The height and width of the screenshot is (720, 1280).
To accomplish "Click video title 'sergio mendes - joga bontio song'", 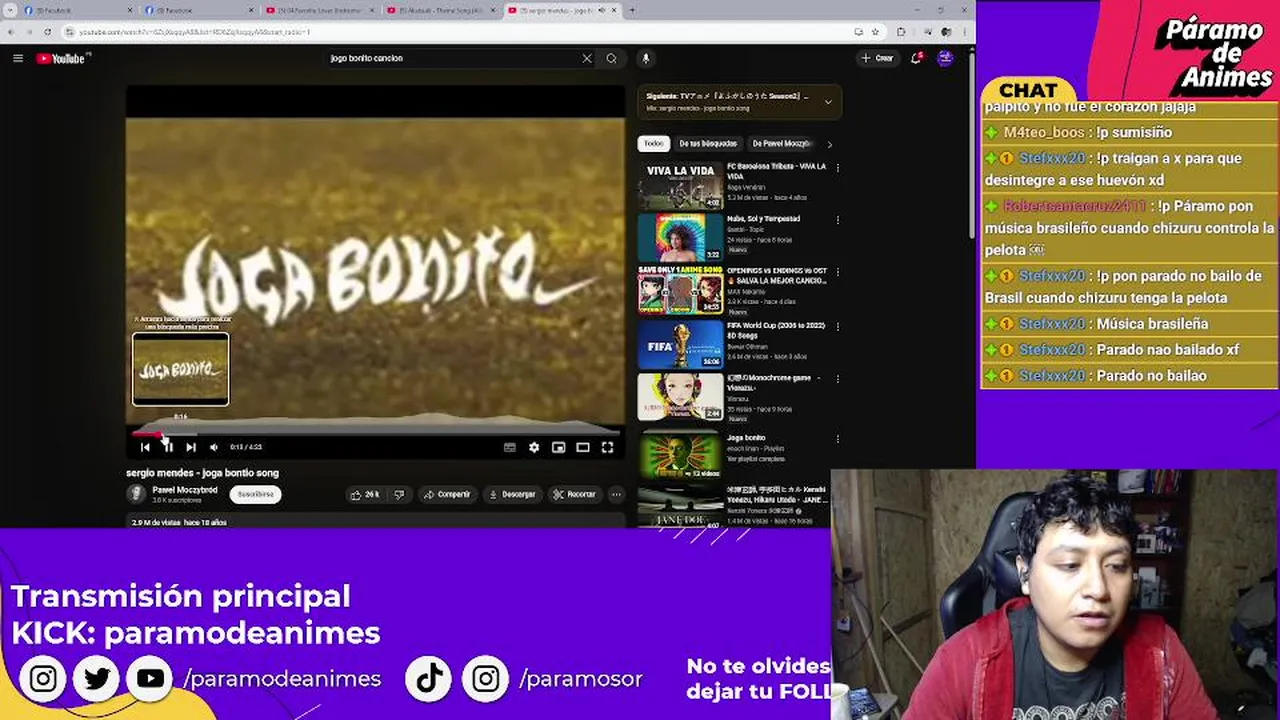I will (202, 473).
